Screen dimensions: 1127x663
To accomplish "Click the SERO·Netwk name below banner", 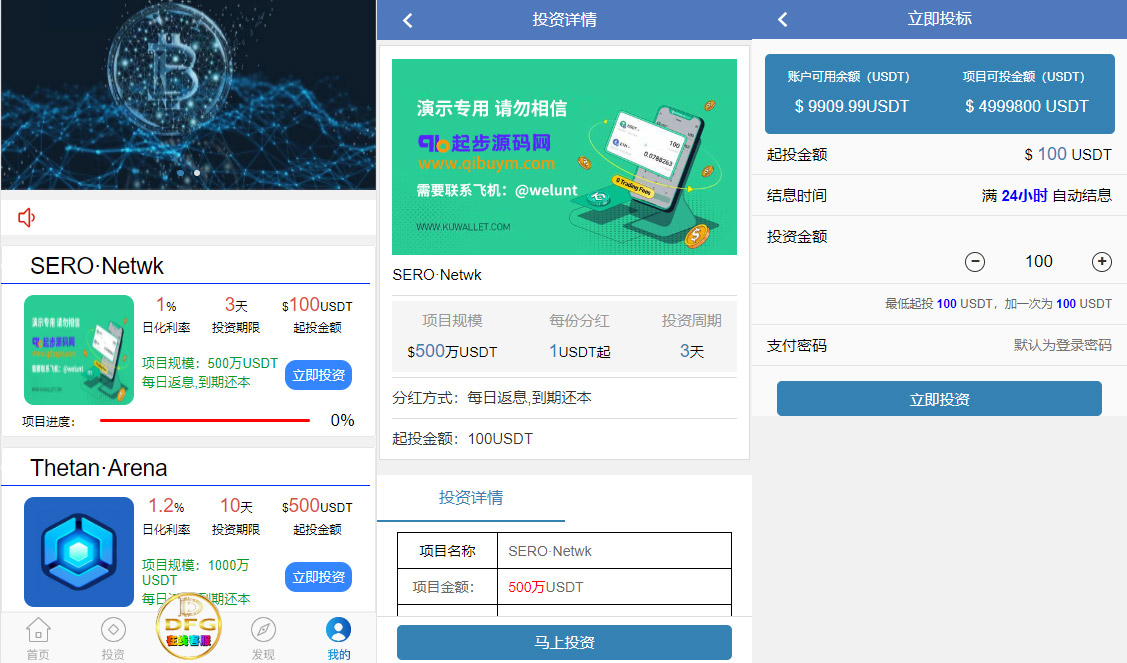I will pos(437,275).
